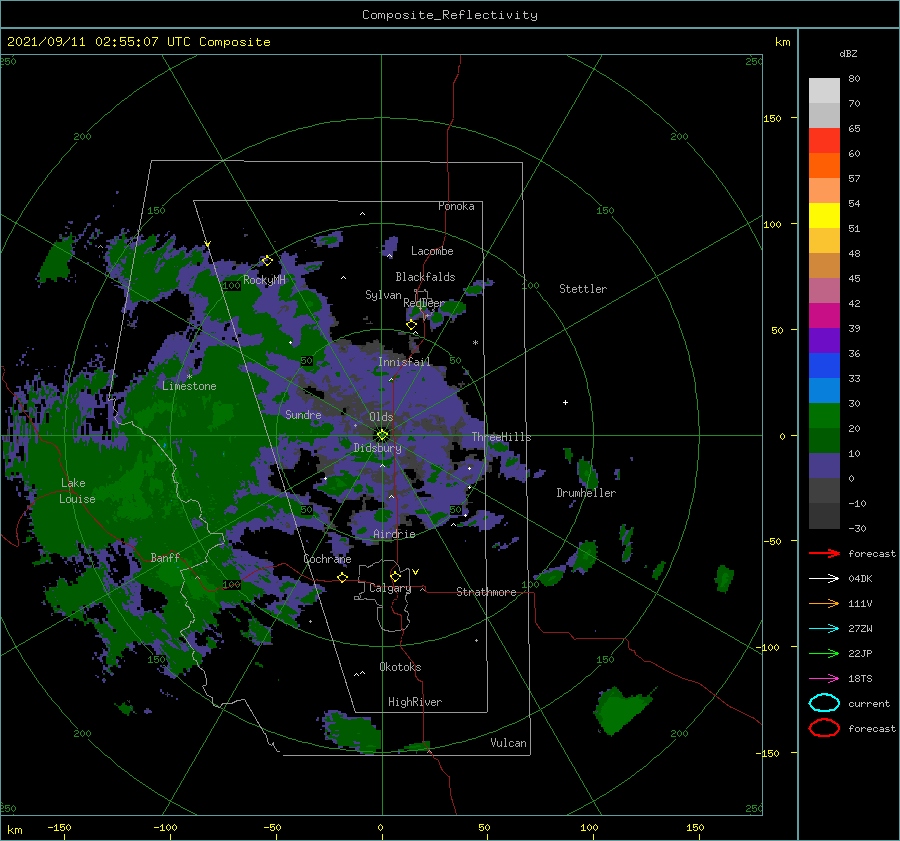
Task: Click the 33 dBZ blue color swatch
Action: 824,390
